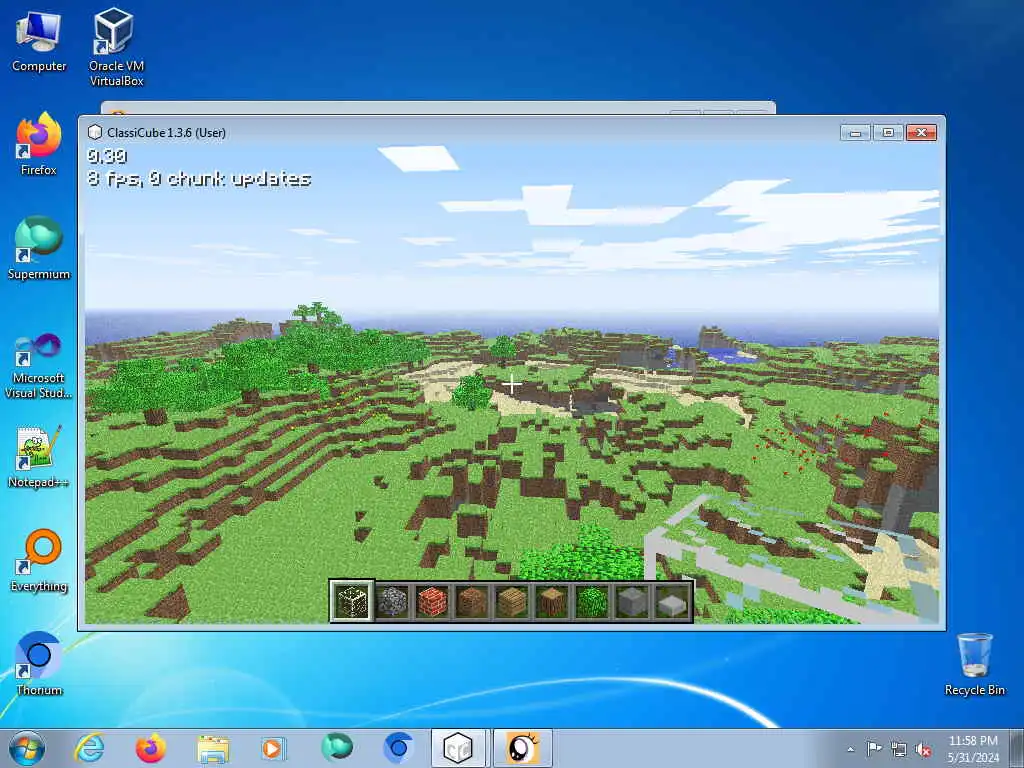Select the log block in the hotbar

click(552, 601)
